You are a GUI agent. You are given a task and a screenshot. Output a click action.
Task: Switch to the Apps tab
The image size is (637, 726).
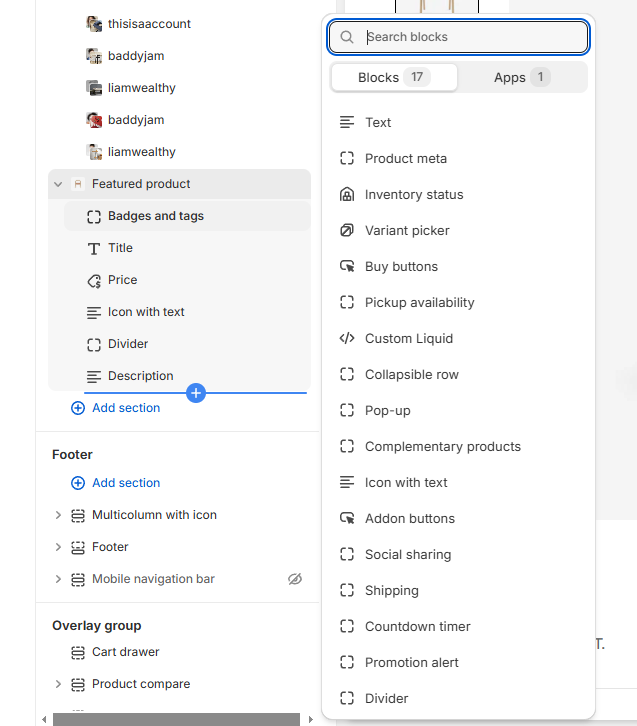(x=522, y=77)
